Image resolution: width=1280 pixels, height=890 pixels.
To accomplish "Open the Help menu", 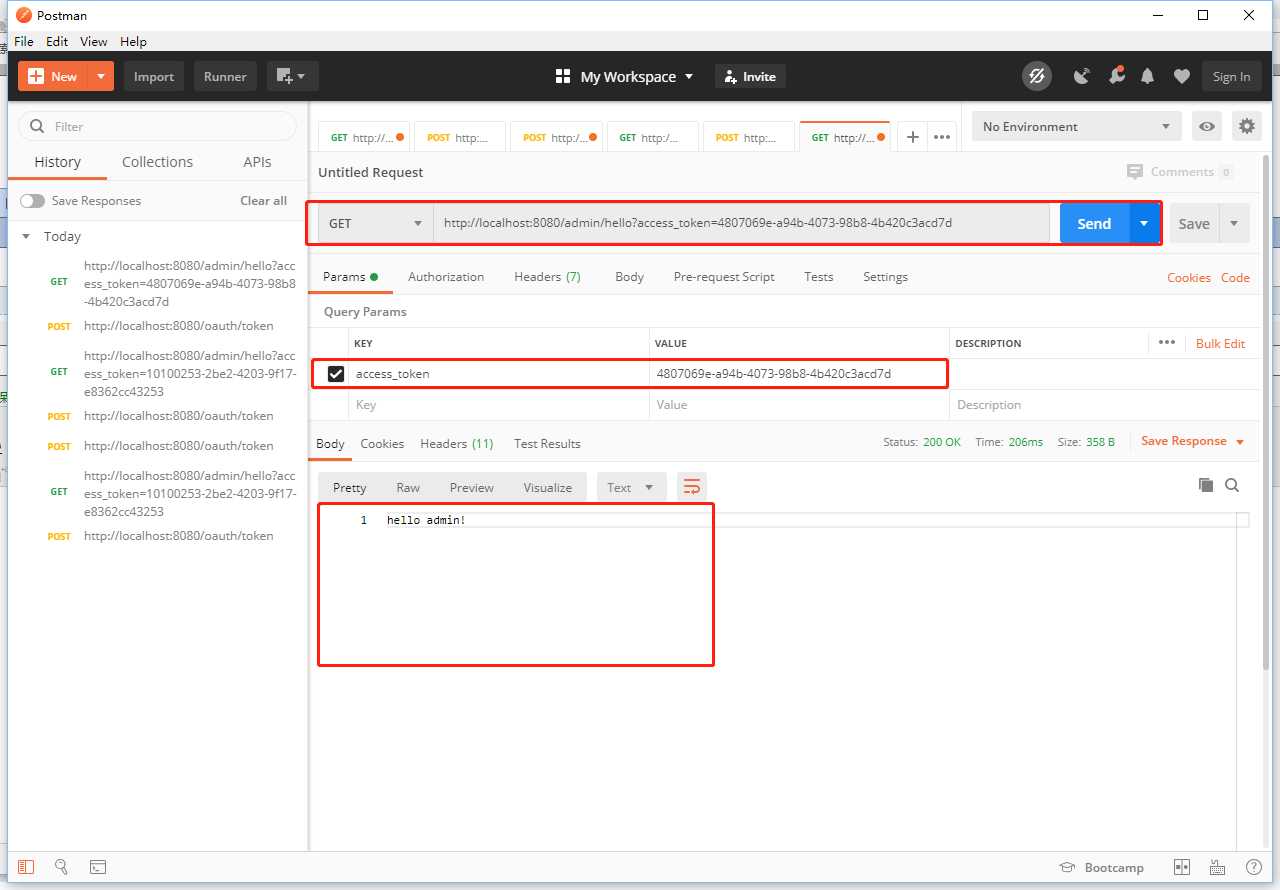I will point(133,41).
